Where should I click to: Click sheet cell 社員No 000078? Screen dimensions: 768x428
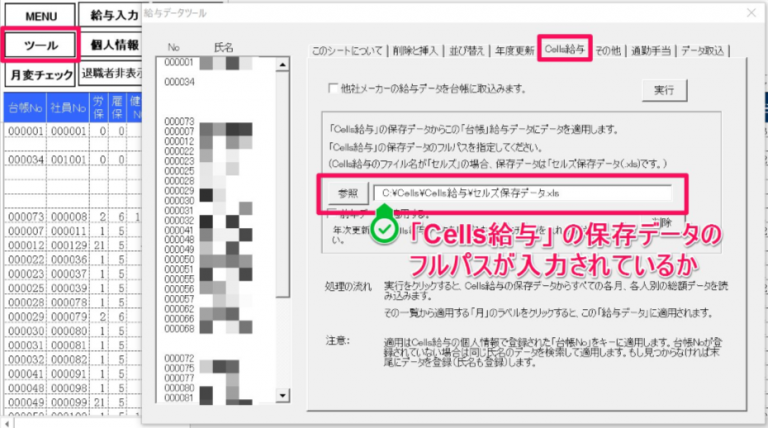click(x=68, y=302)
